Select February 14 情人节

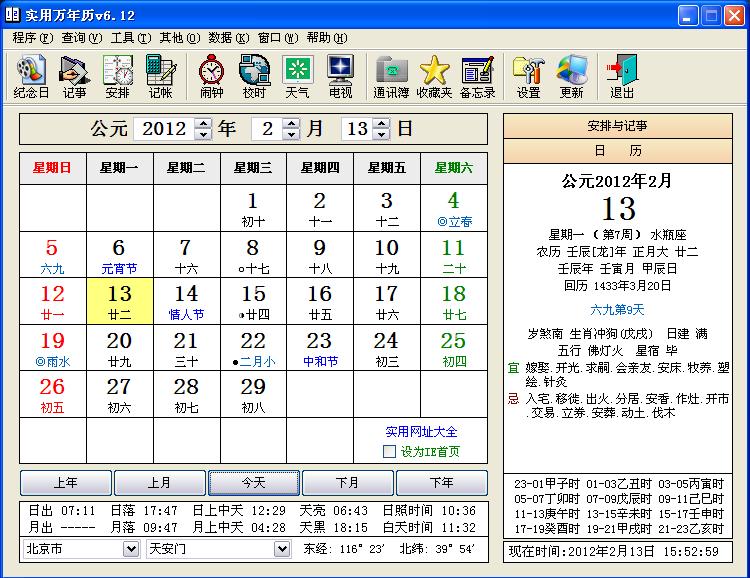tap(187, 301)
